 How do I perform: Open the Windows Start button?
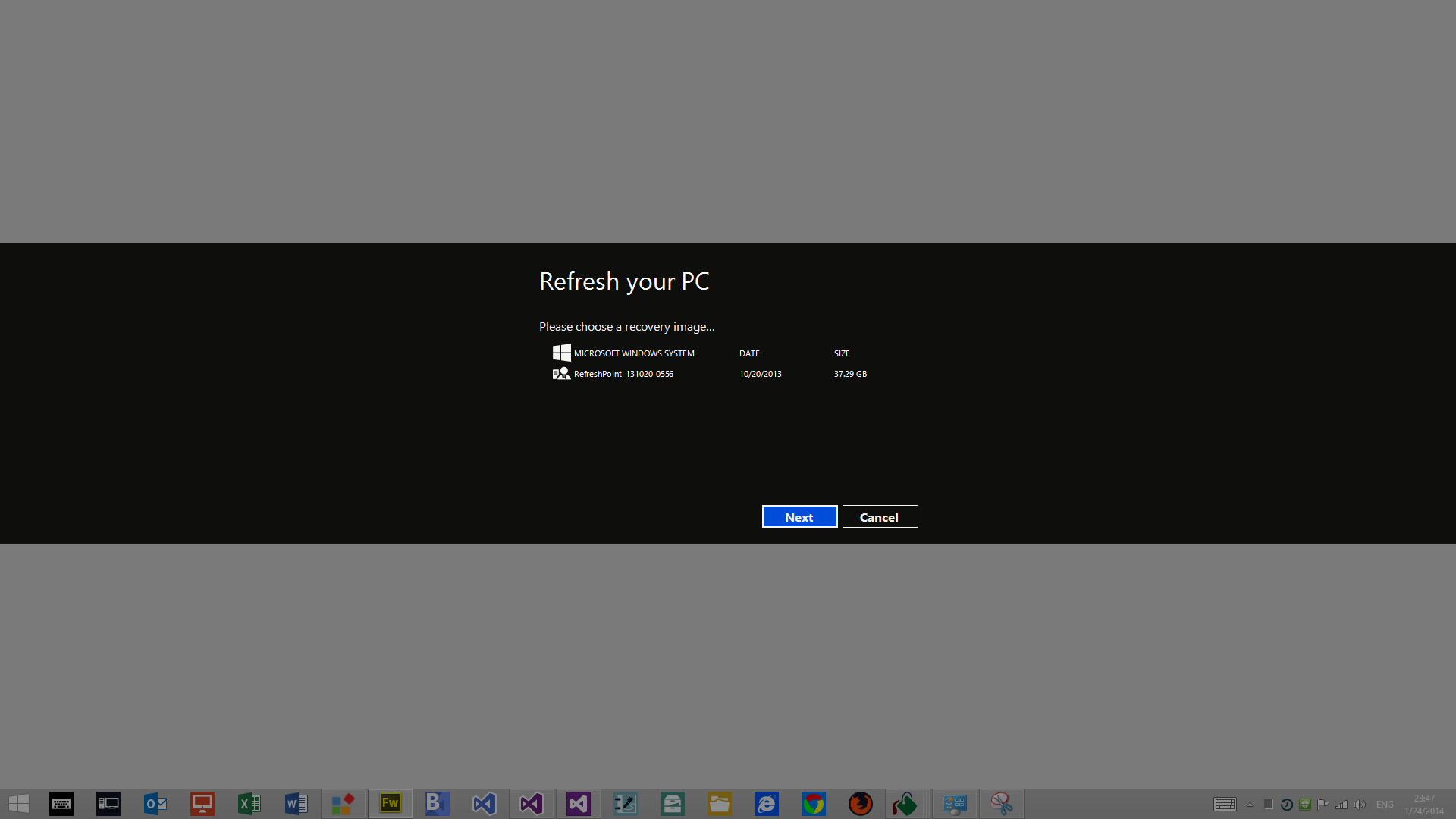[19, 804]
